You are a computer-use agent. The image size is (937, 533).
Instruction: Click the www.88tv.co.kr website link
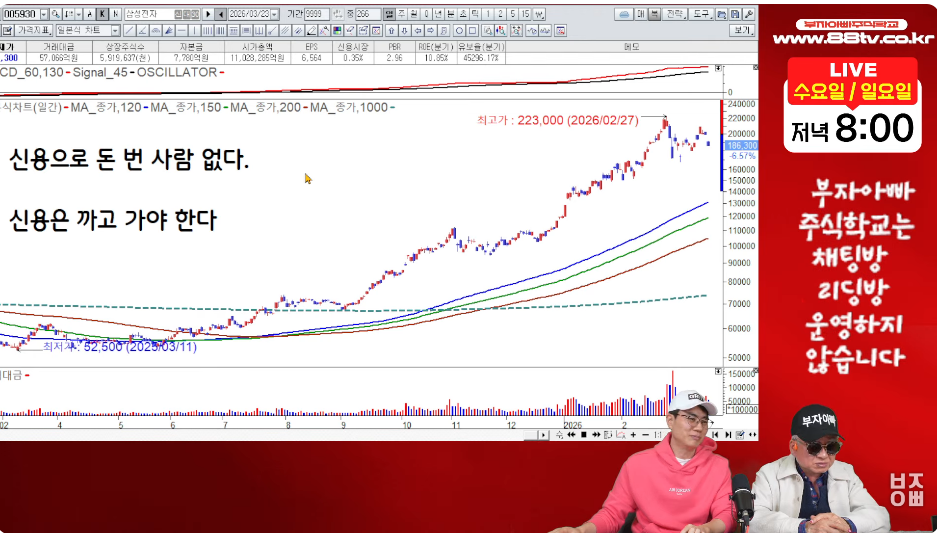click(x=853, y=39)
